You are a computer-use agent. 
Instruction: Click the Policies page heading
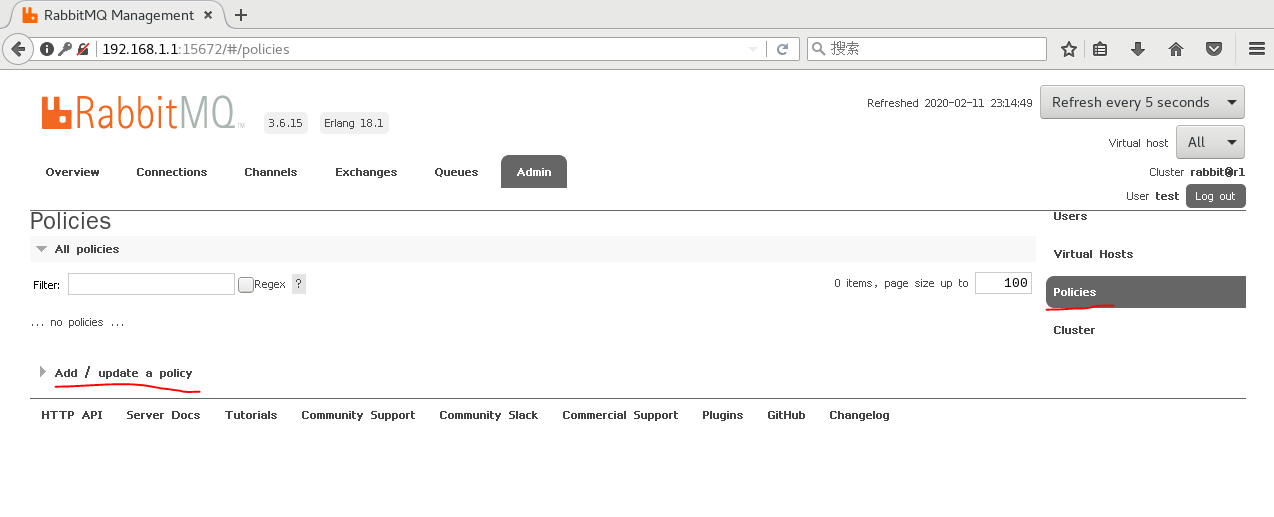tap(71, 221)
